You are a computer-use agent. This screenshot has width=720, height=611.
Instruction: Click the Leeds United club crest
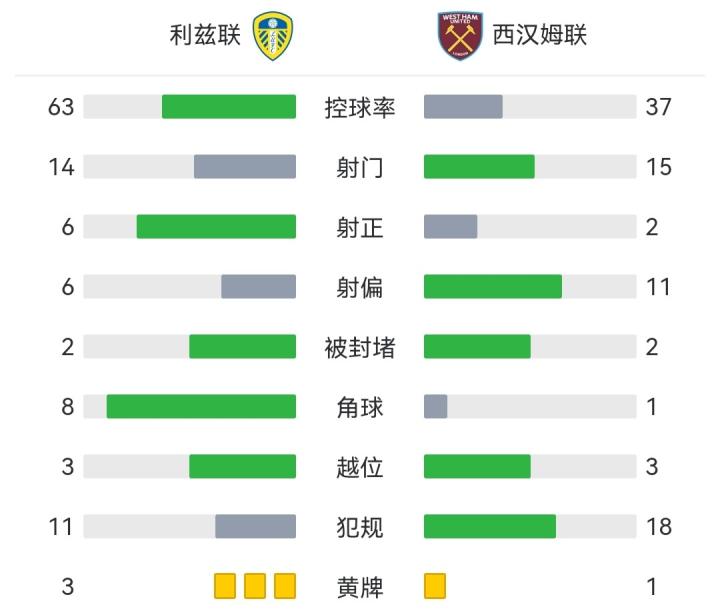coord(274,36)
